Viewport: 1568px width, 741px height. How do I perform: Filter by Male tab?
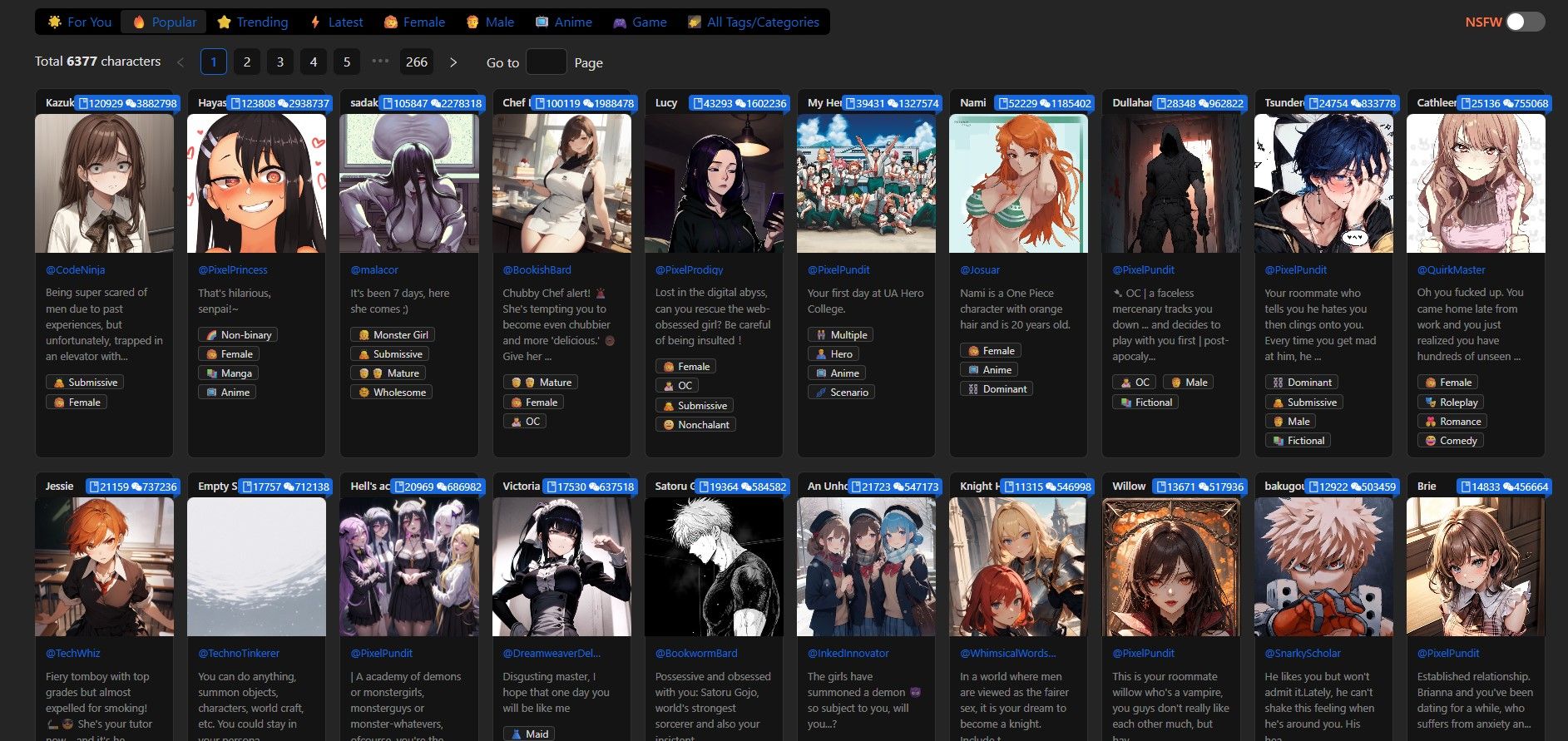coord(489,22)
